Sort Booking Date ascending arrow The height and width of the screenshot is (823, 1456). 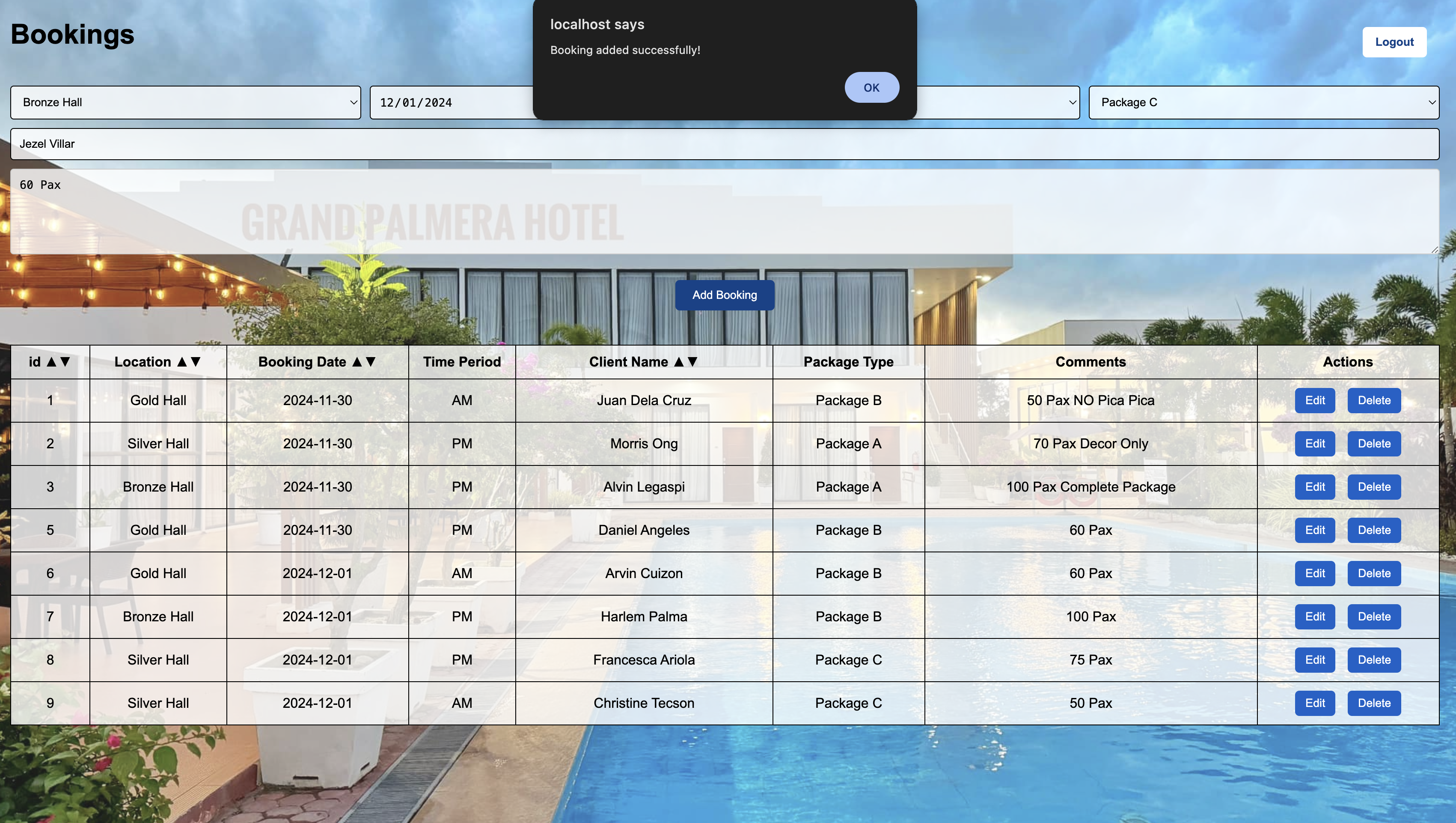(357, 362)
